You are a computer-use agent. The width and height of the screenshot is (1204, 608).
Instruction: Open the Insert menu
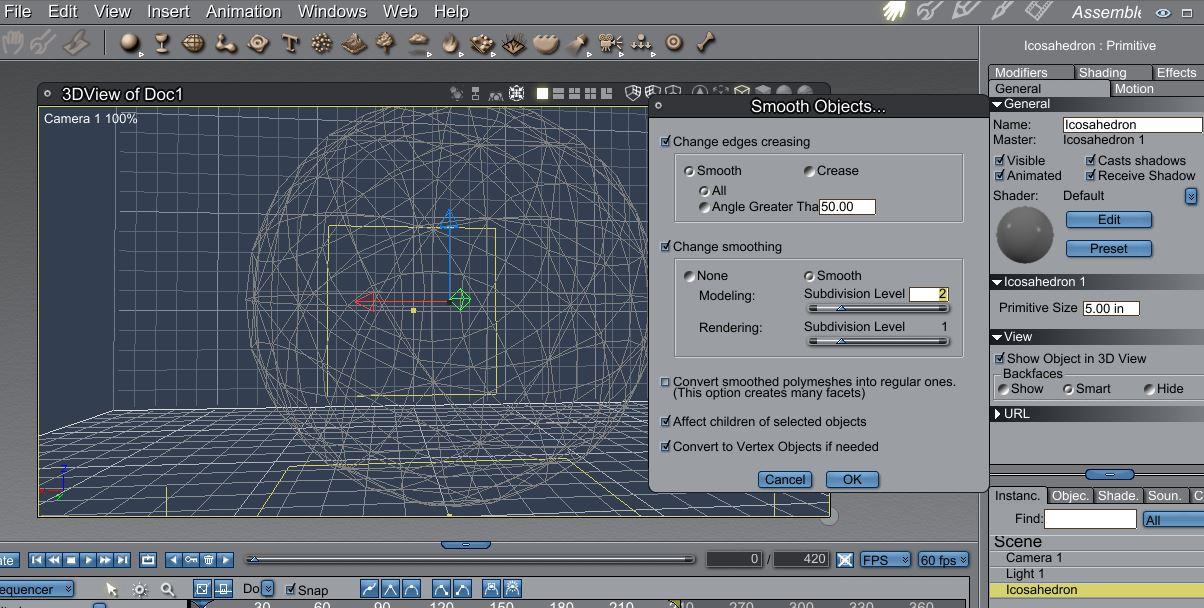(168, 12)
